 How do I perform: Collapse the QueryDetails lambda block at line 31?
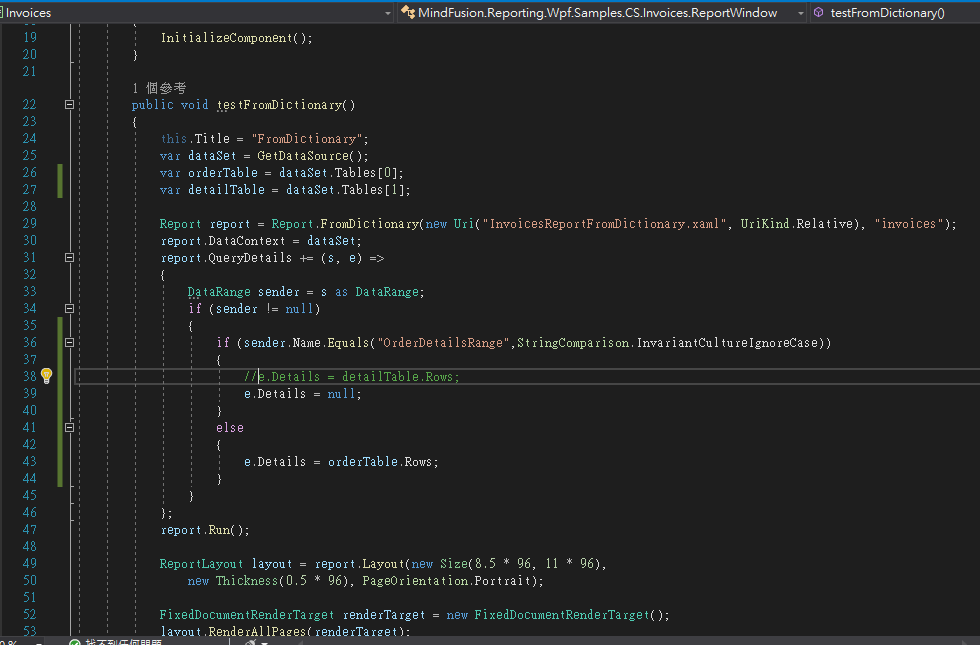pos(69,258)
